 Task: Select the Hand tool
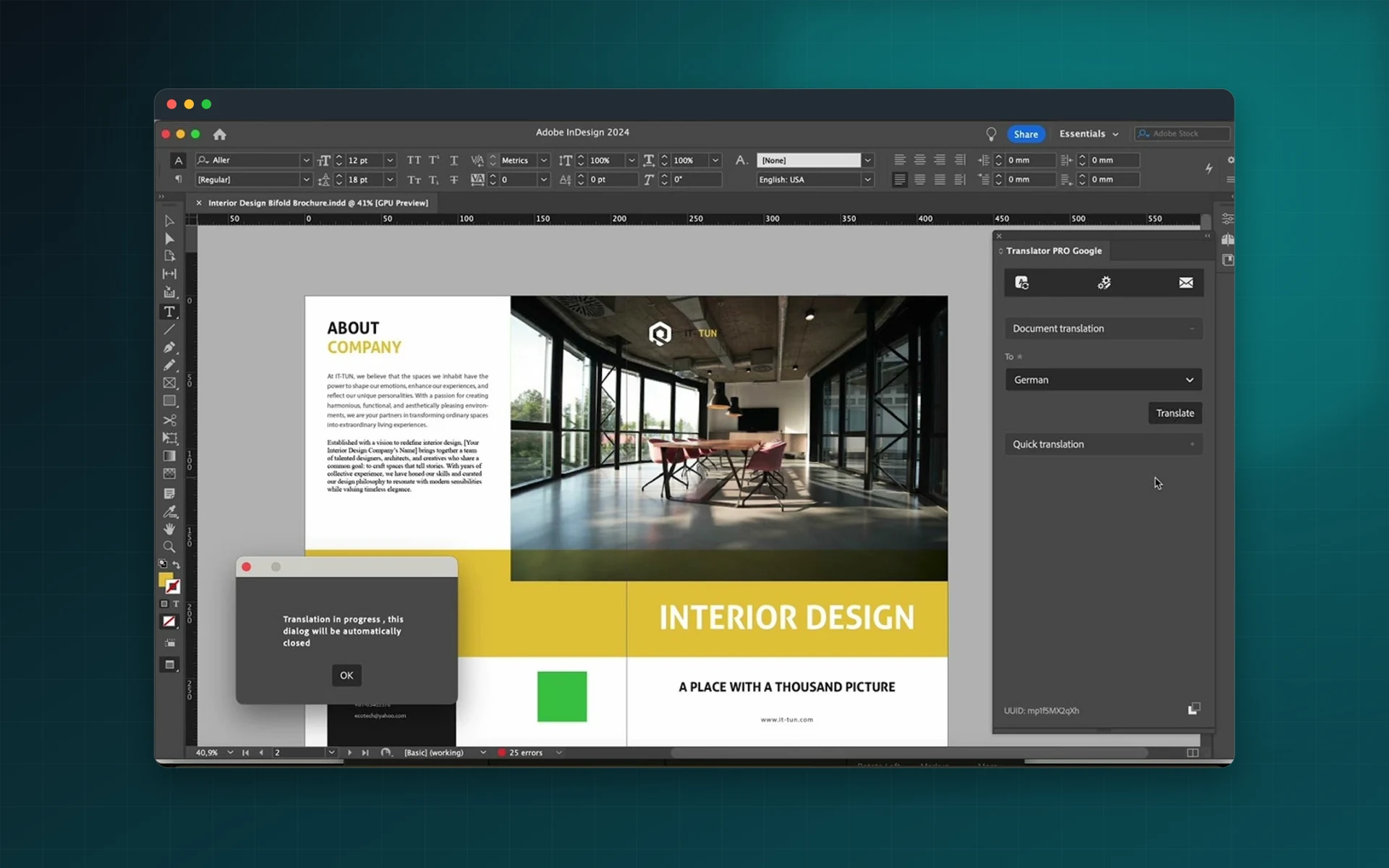tap(169, 529)
